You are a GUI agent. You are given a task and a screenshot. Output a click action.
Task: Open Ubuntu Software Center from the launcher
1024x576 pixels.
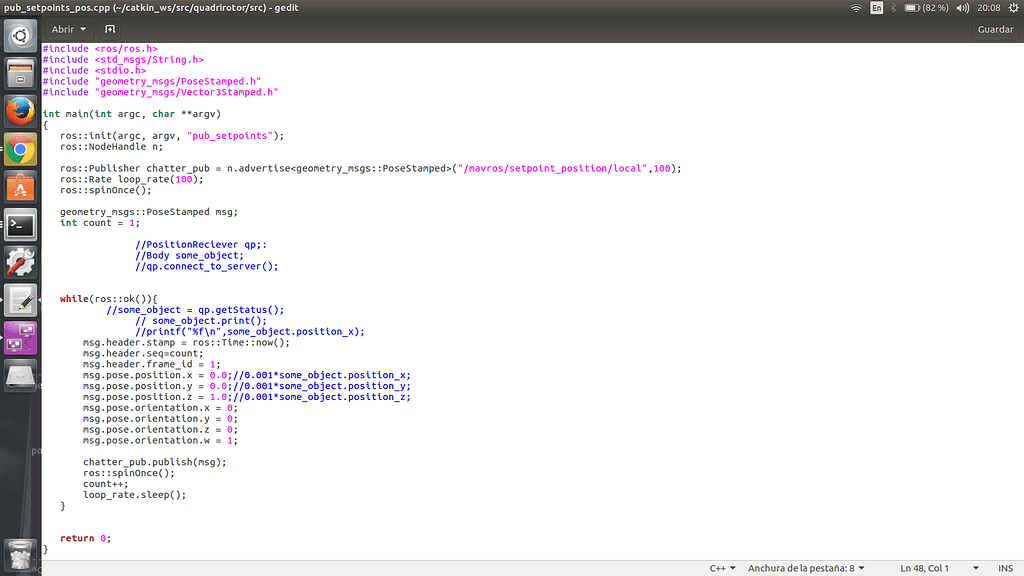(x=20, y=187)
